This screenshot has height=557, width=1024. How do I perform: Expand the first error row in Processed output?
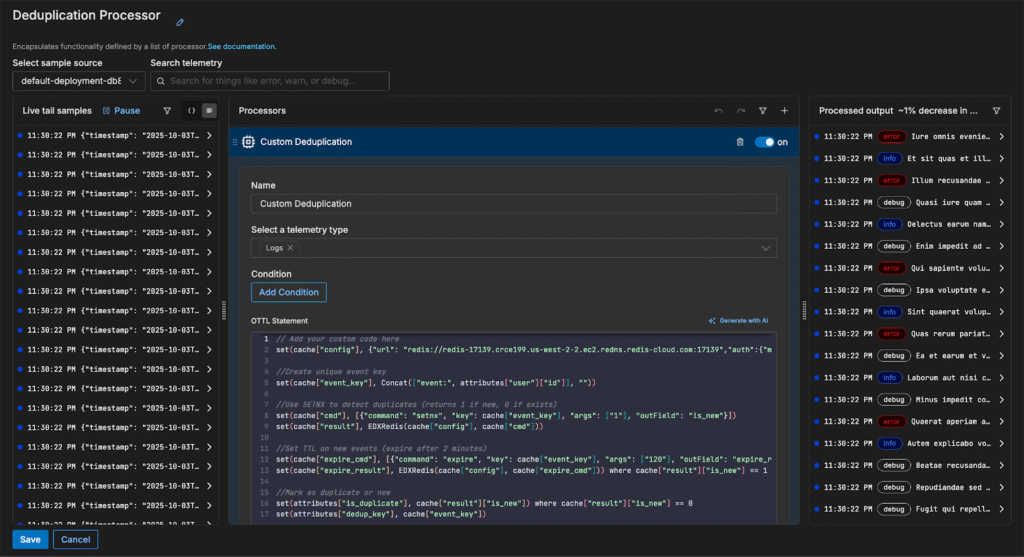pos(1003,136)
